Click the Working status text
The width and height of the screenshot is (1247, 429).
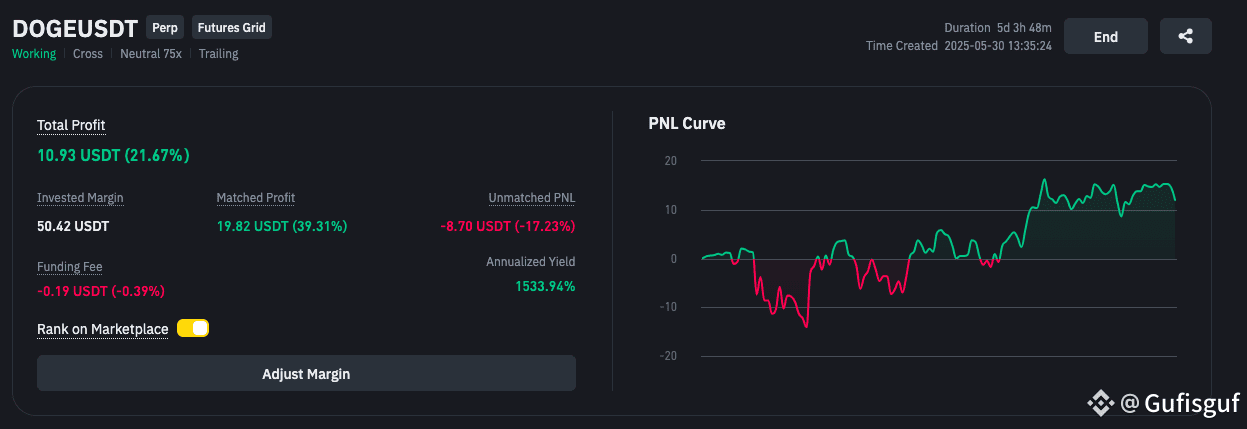coord(34,54)
